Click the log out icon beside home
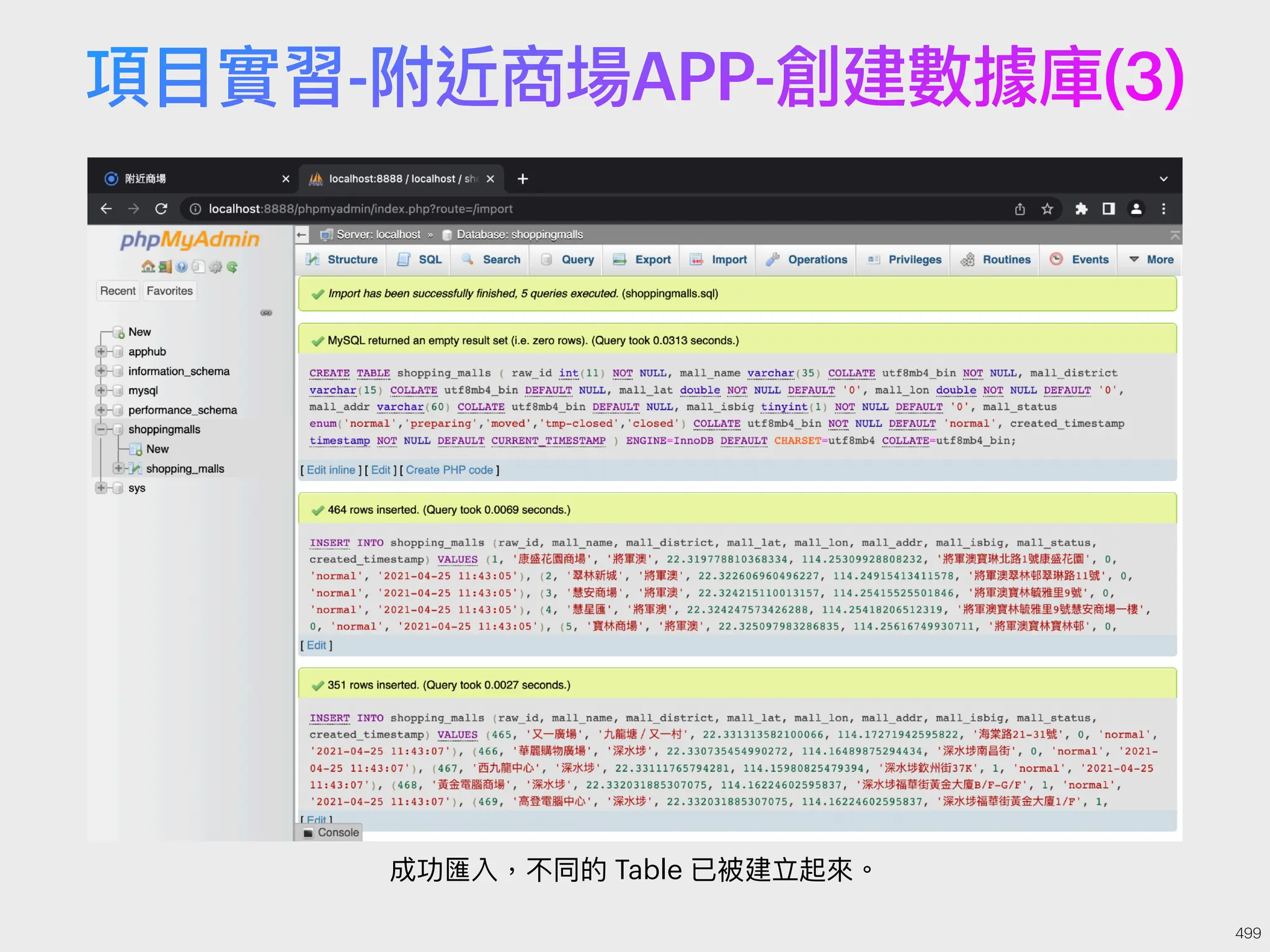This screenshot has height=952, width=1270. pyautogui.click(x=165, y=267)
